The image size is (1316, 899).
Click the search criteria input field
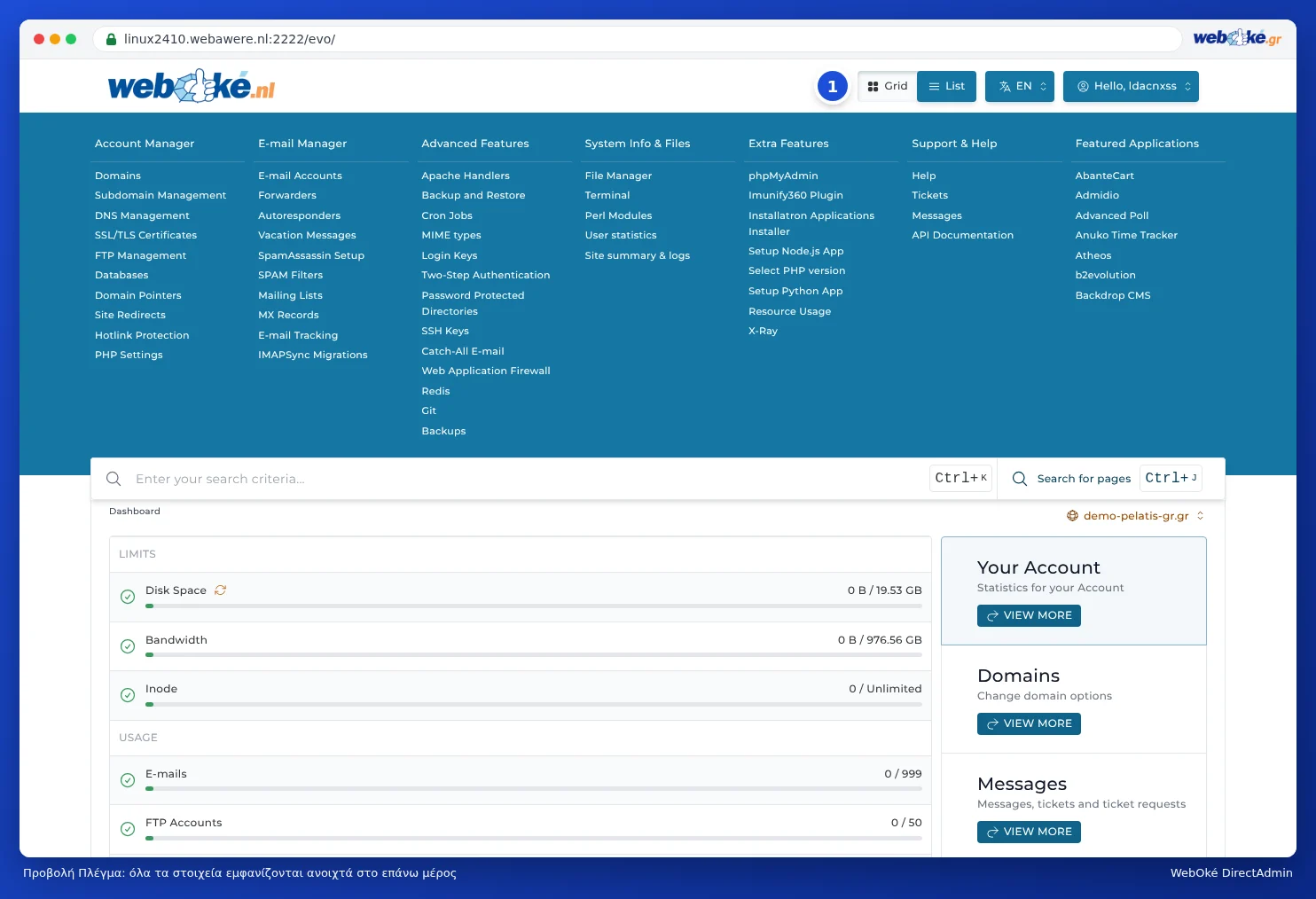tap(527, 479)
